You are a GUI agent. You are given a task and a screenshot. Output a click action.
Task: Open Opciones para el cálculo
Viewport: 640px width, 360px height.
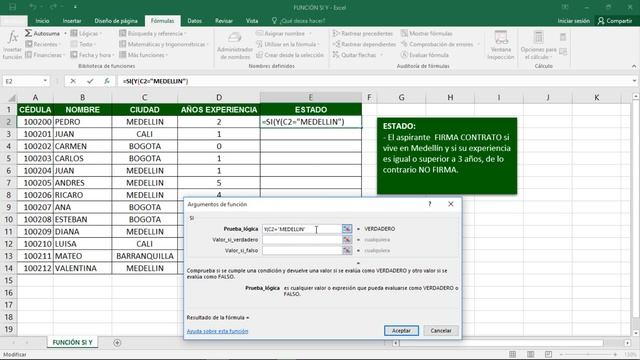point(539,46)
